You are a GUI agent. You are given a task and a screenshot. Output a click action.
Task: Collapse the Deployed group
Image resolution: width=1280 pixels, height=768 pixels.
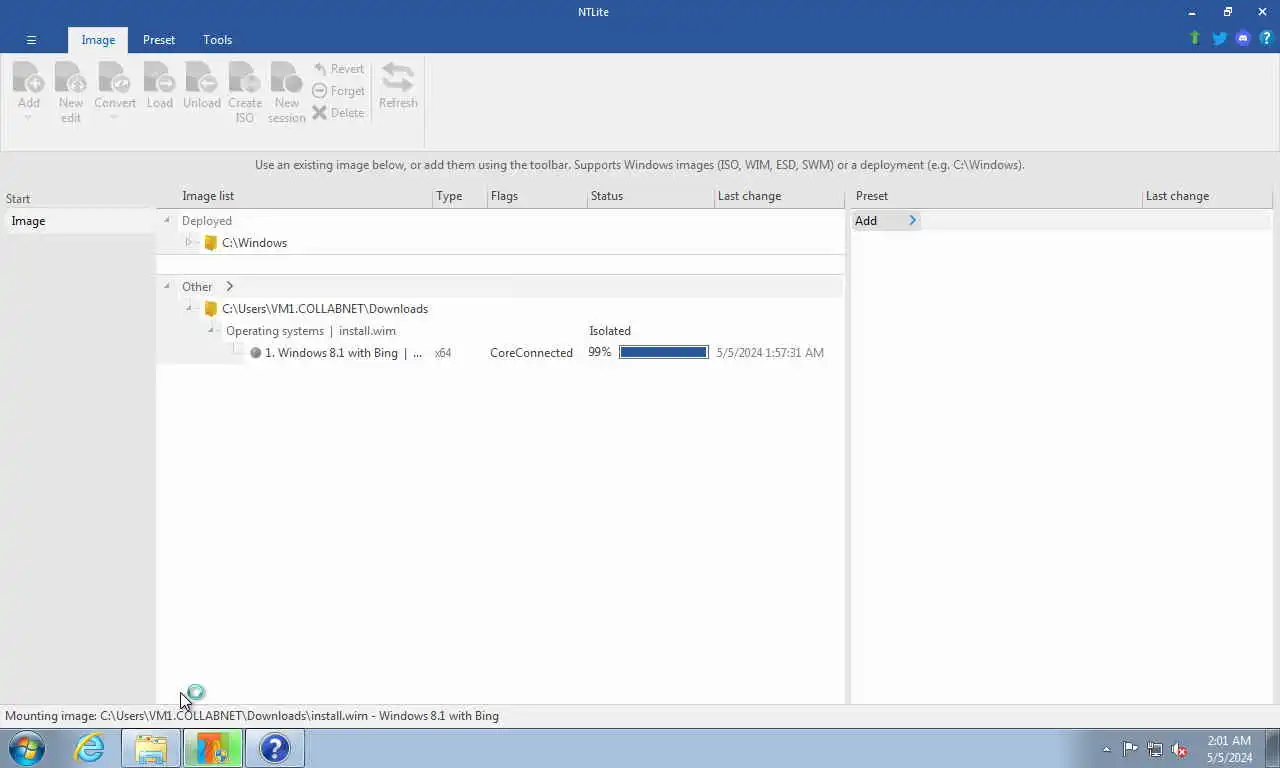pos(167,221)
